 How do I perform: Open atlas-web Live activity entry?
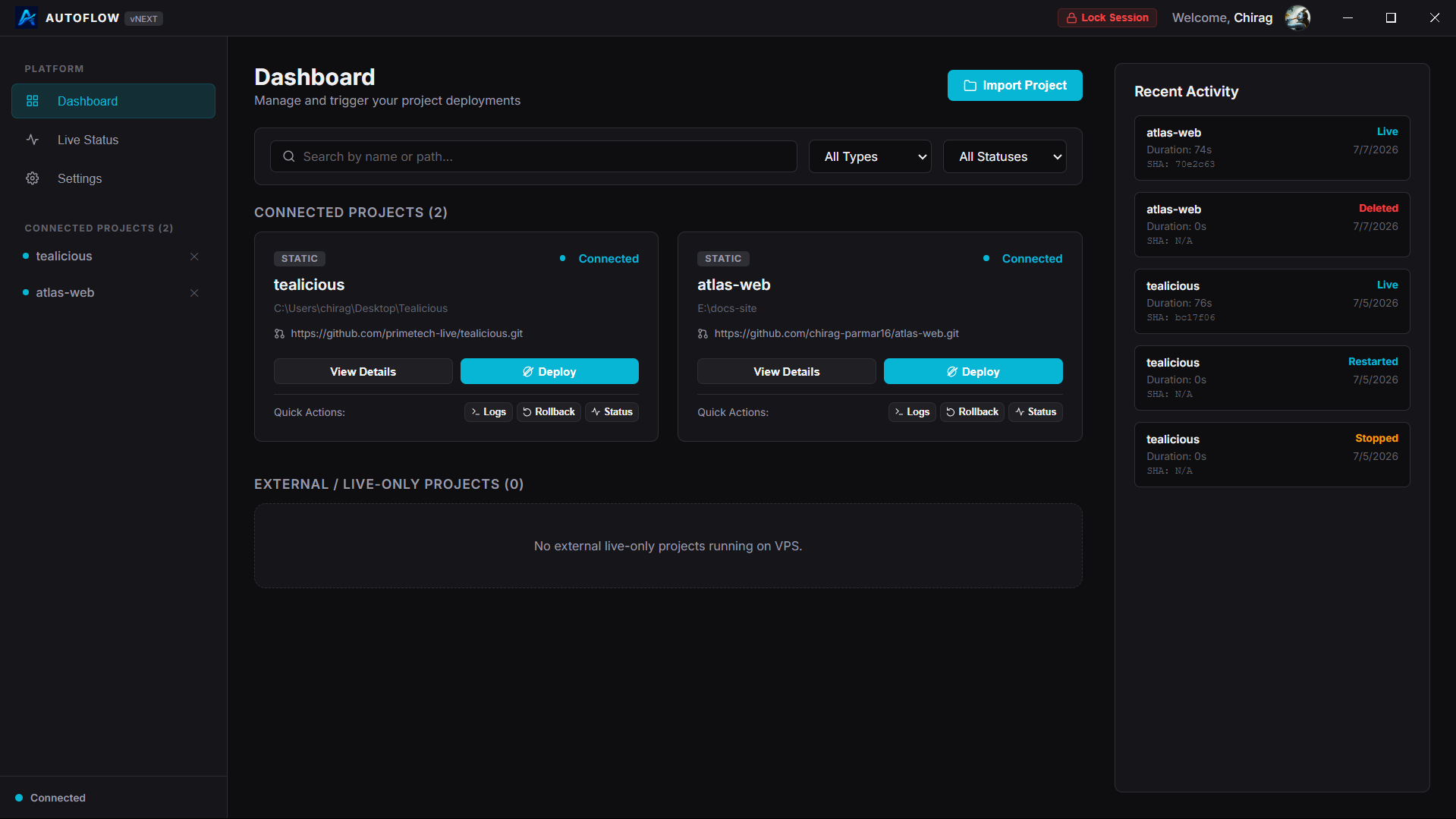point(1272,148)
